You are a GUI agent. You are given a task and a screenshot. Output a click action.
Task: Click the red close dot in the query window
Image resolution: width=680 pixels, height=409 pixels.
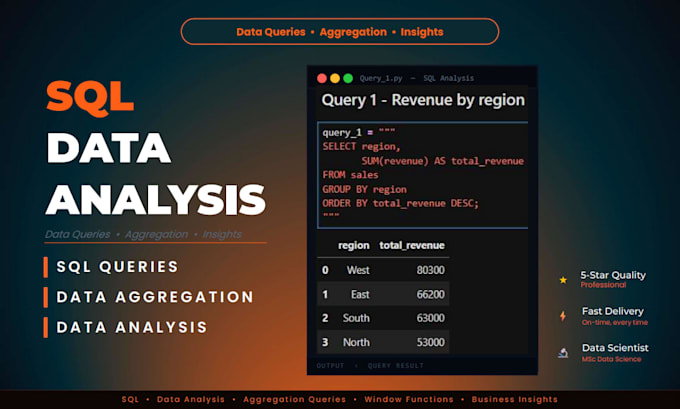(322, 78)
